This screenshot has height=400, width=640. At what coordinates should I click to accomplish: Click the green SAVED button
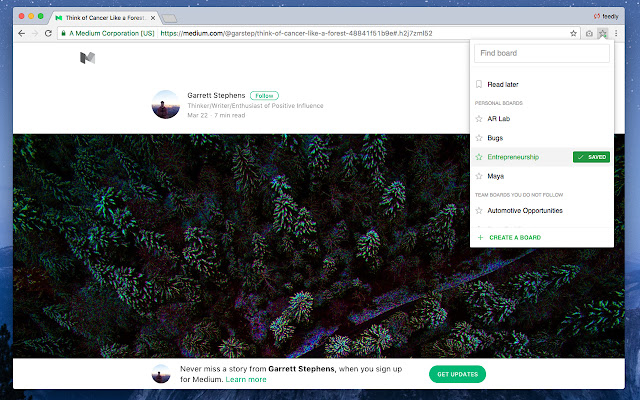point(591,157)
